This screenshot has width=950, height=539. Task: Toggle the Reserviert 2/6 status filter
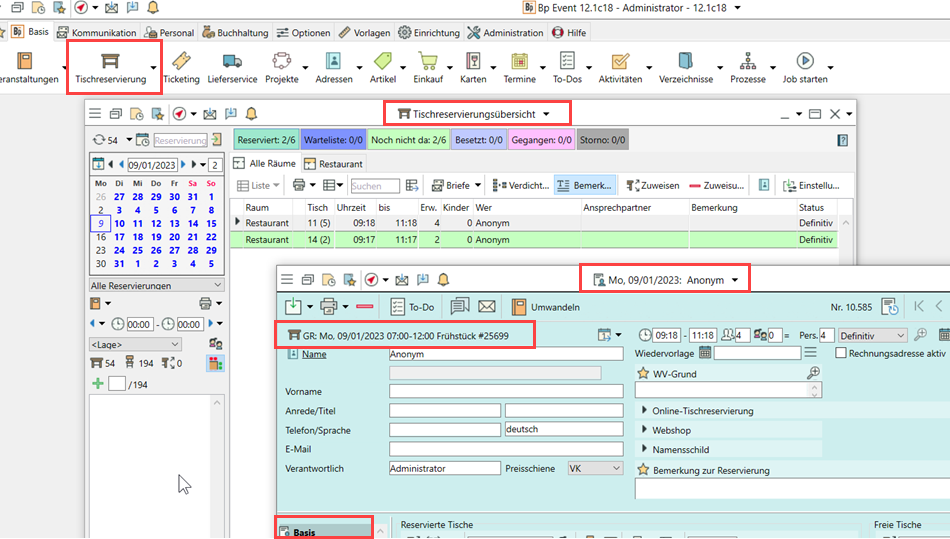tap(266, 141)
